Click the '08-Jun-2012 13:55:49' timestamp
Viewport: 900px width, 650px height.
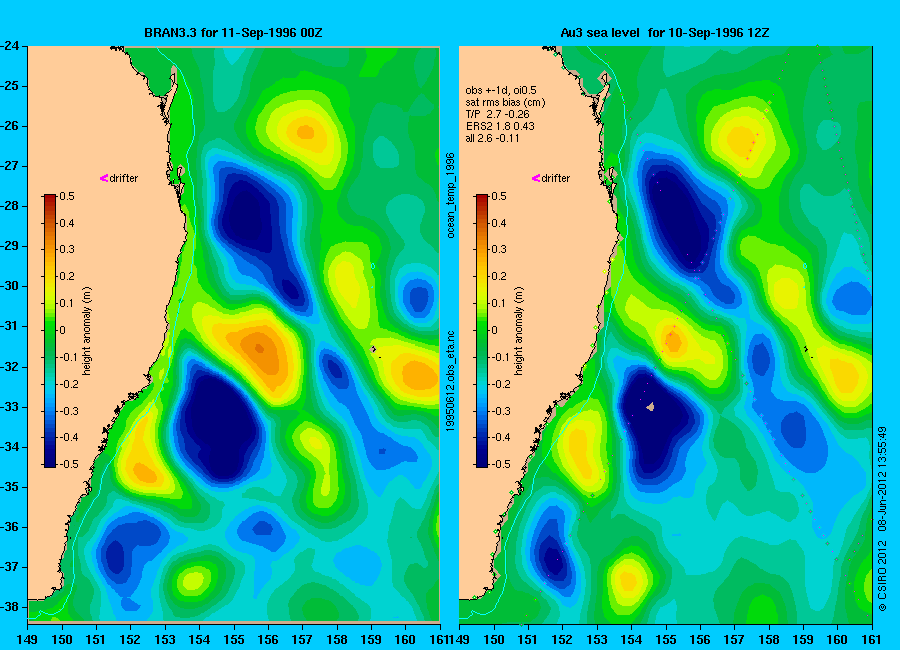click(x=882, y=479)
